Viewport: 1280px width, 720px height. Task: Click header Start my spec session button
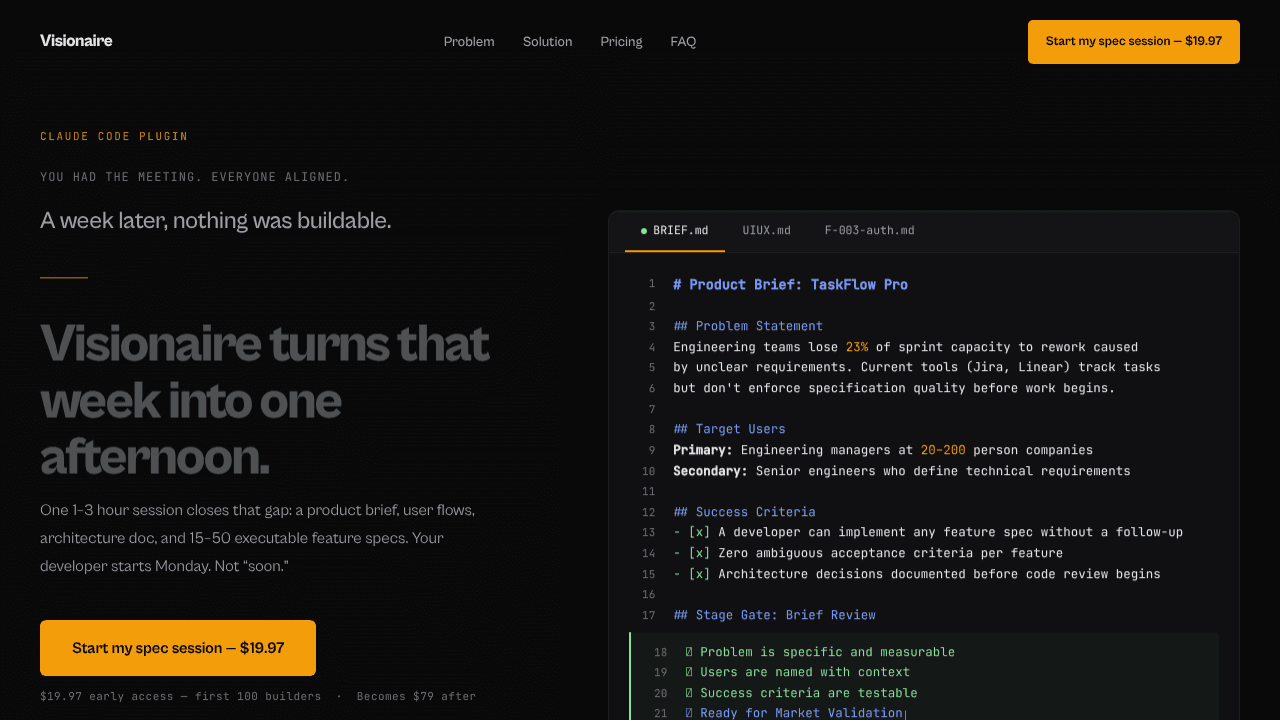pos(1134,42)
